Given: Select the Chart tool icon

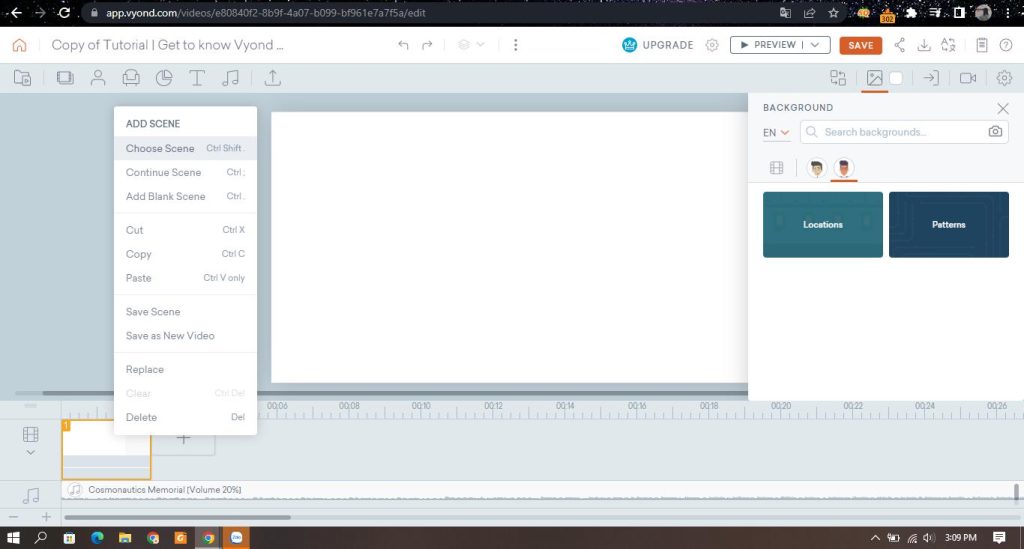Looking at the screenshot, I should (164, 78).
